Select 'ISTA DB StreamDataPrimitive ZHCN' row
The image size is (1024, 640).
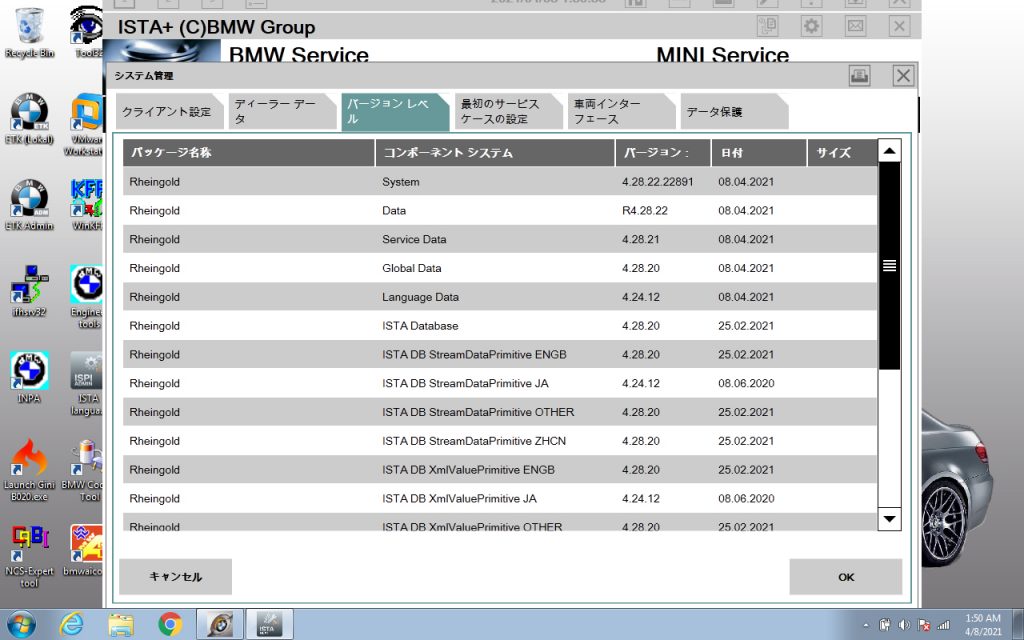pyautogui.click(x=500, y=440)
